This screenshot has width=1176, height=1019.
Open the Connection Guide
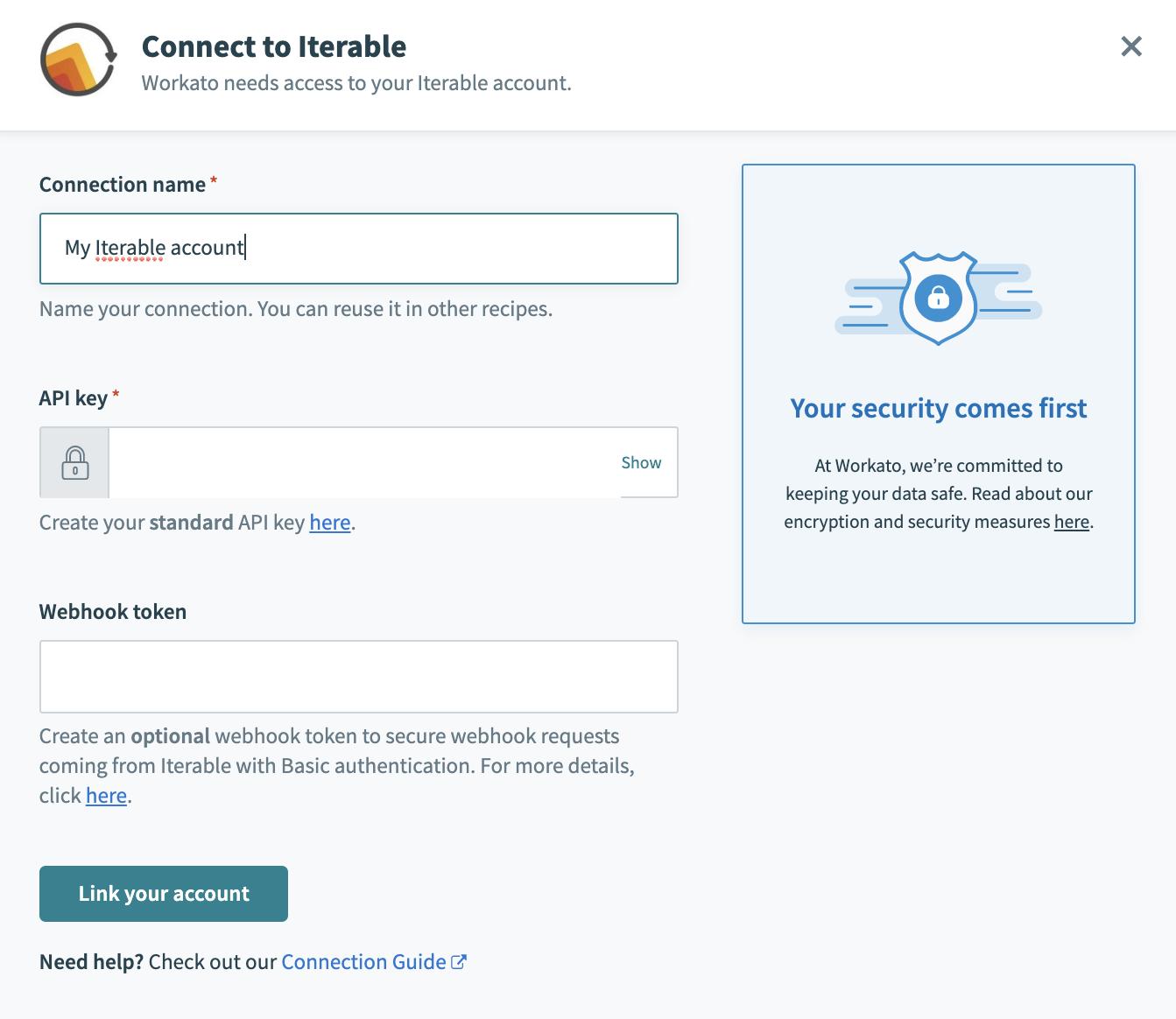363,961
